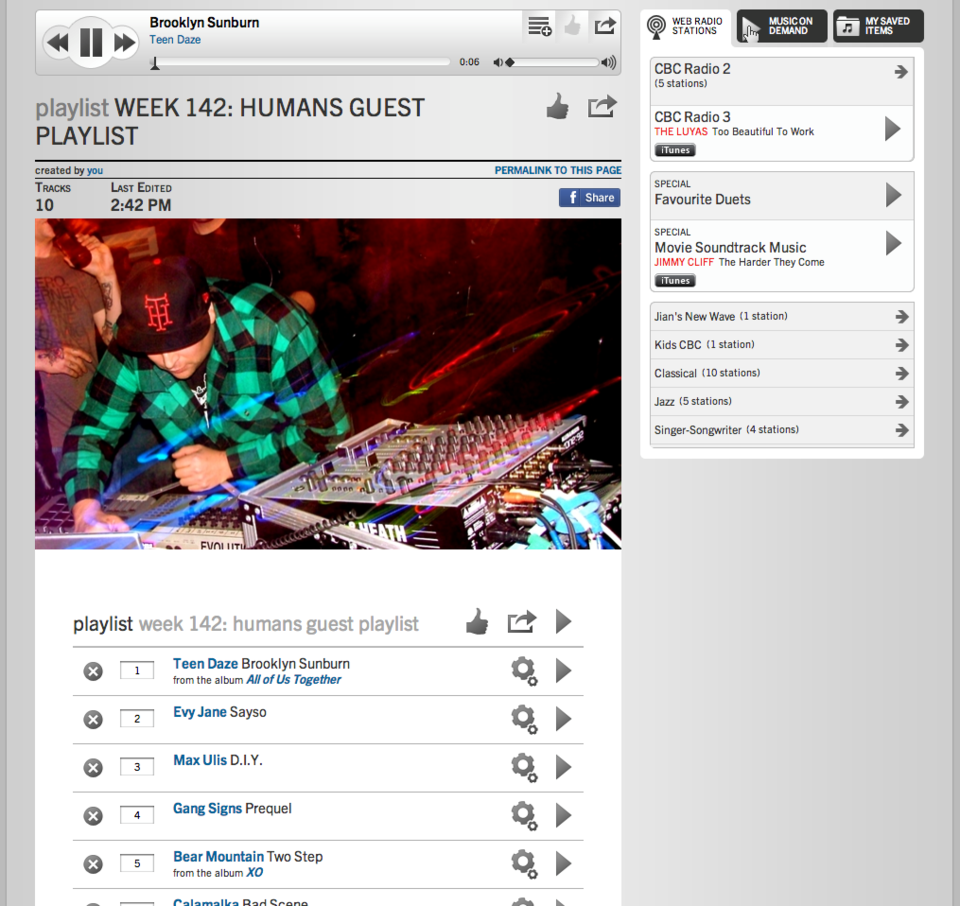Adjust the volume slider in the player
Image resolution: width=960 pixels, height=906 pixels.
[552, 62]
